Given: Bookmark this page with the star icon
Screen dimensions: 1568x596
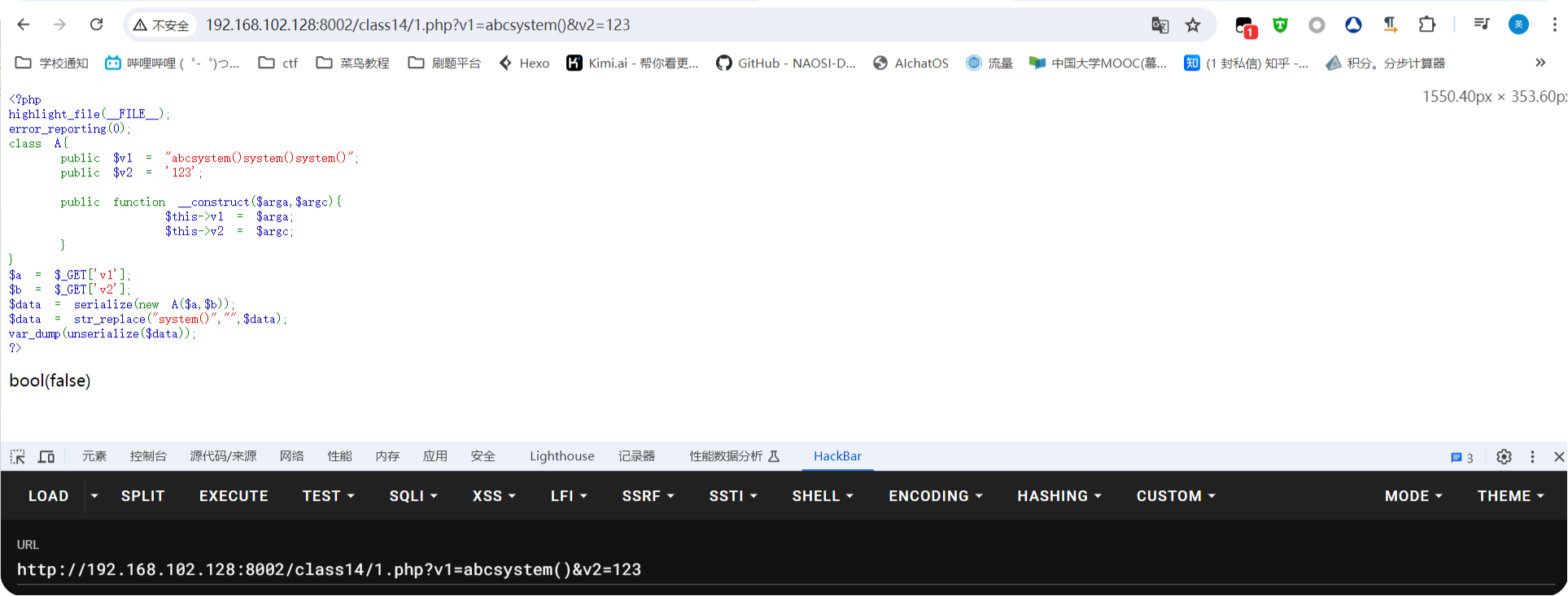Looking at the screenshot, I should (1193, 25).
